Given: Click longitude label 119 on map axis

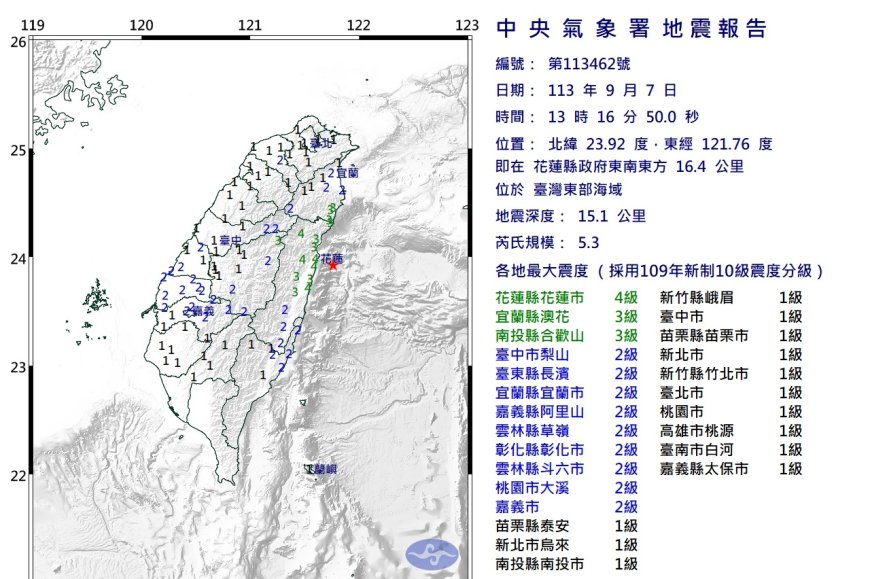Looking at the screenshot, I should tap(33, 25).
